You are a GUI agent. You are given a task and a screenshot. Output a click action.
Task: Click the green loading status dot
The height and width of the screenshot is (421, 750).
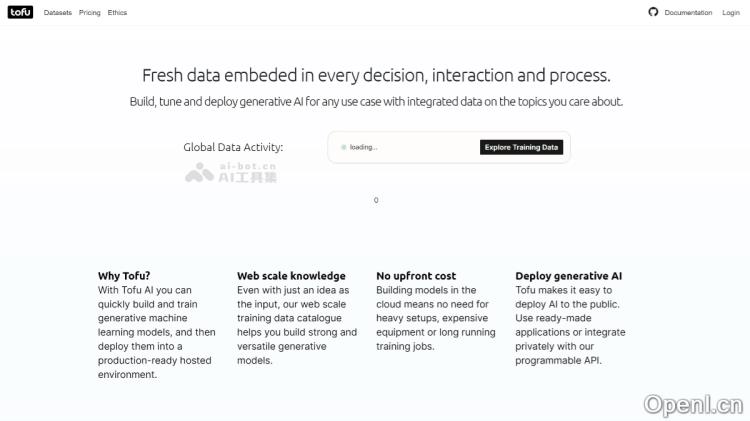(x=343, y=147)
